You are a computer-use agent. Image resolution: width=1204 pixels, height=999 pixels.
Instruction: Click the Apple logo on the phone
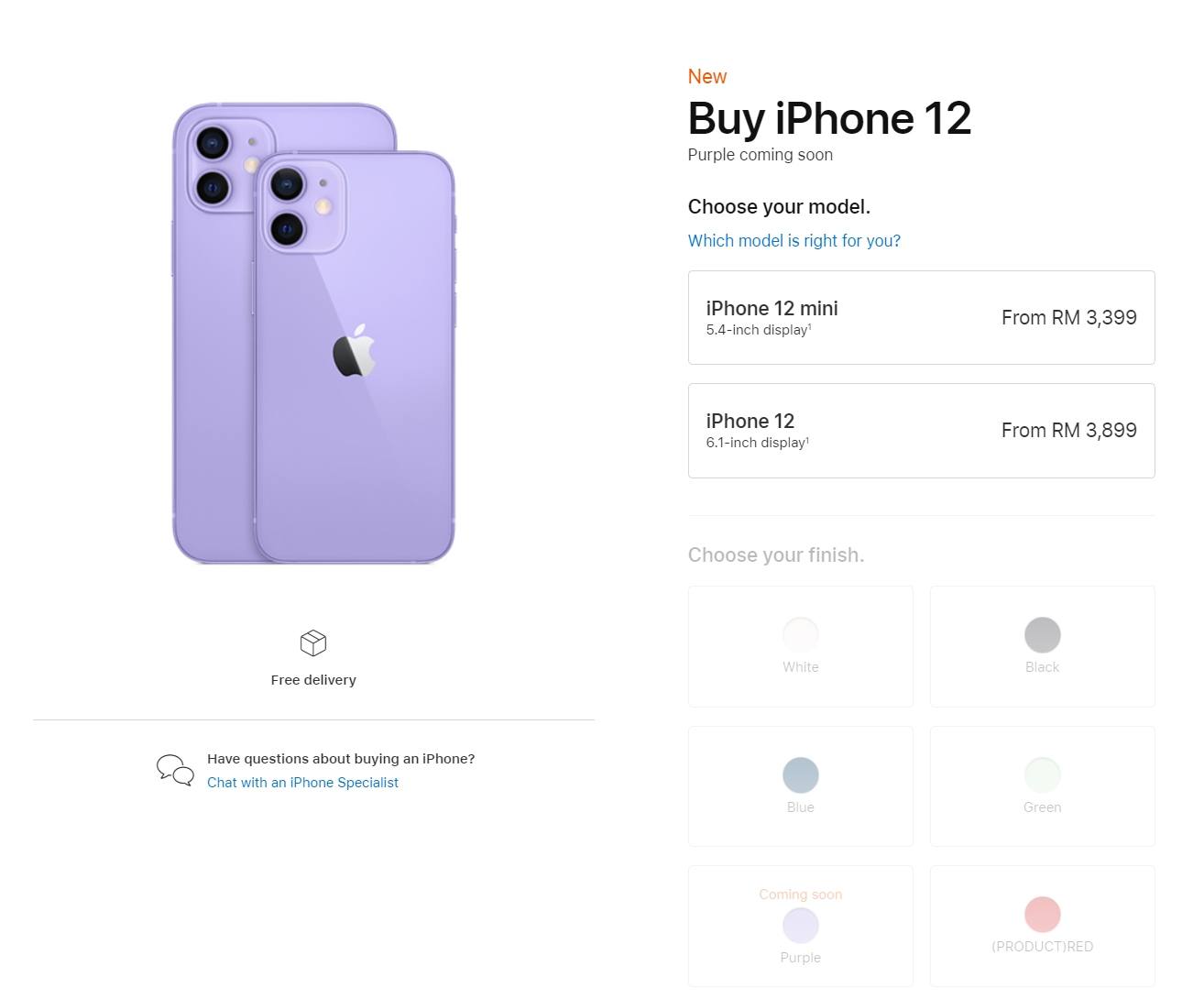coord(355,351)
